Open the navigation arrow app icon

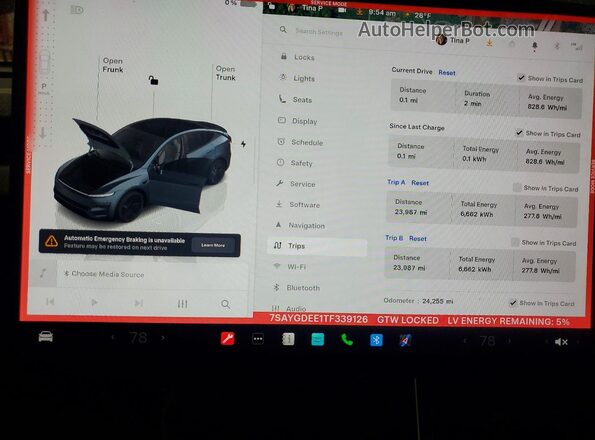405,340
